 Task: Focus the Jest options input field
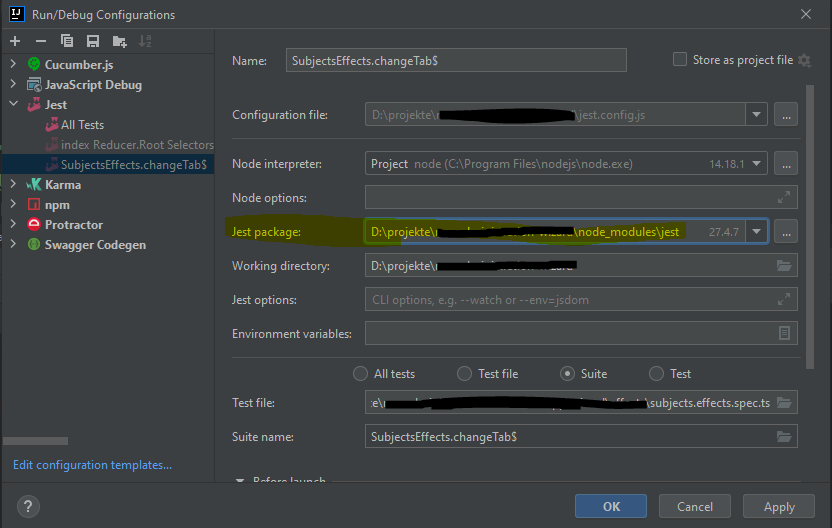click(581, 299)
